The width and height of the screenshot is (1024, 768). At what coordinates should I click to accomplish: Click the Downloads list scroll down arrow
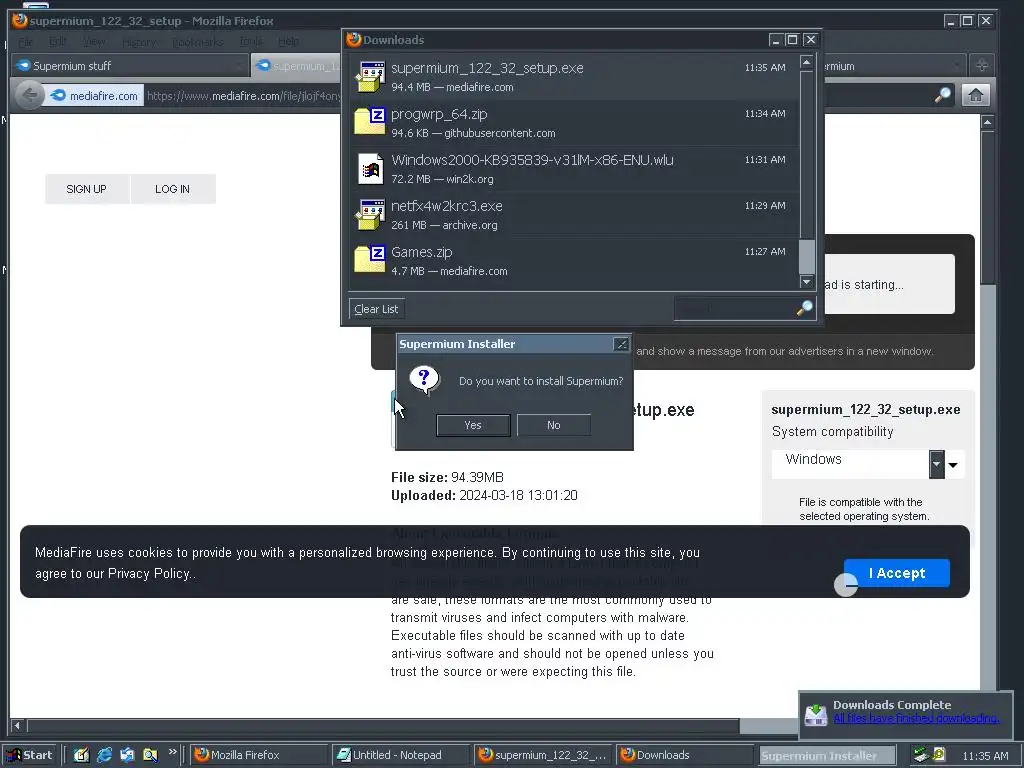pos(807,281)
